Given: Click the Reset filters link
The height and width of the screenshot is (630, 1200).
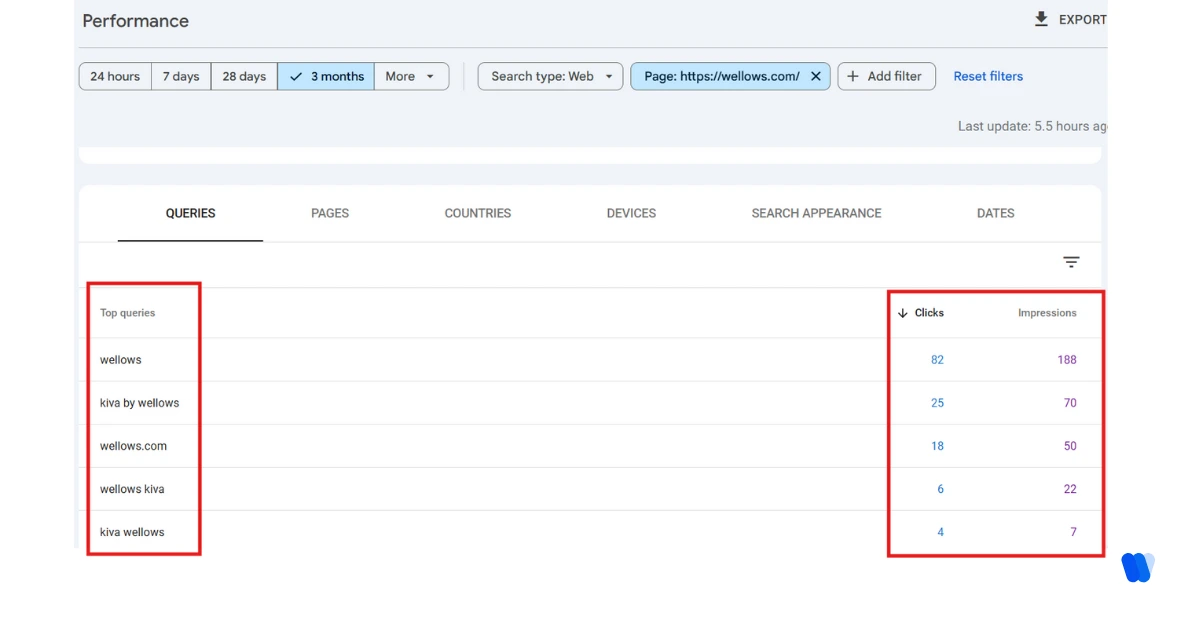Looking at the screenshot, I should (x=987, y=75).
